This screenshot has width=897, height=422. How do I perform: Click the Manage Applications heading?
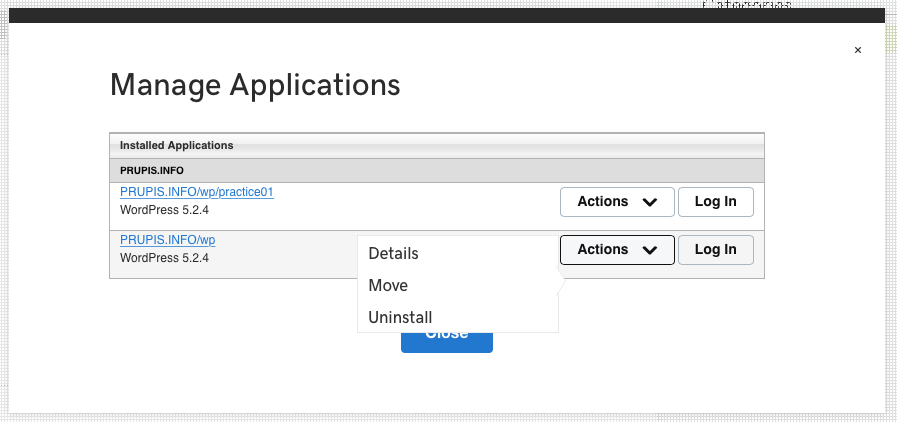[254, 84]
